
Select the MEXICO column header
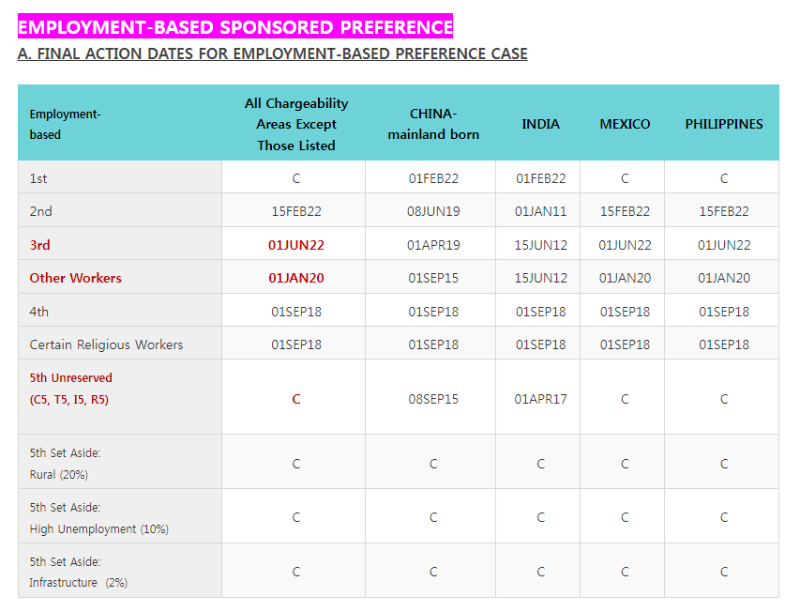pyautogui.click(x=624, y=124)
